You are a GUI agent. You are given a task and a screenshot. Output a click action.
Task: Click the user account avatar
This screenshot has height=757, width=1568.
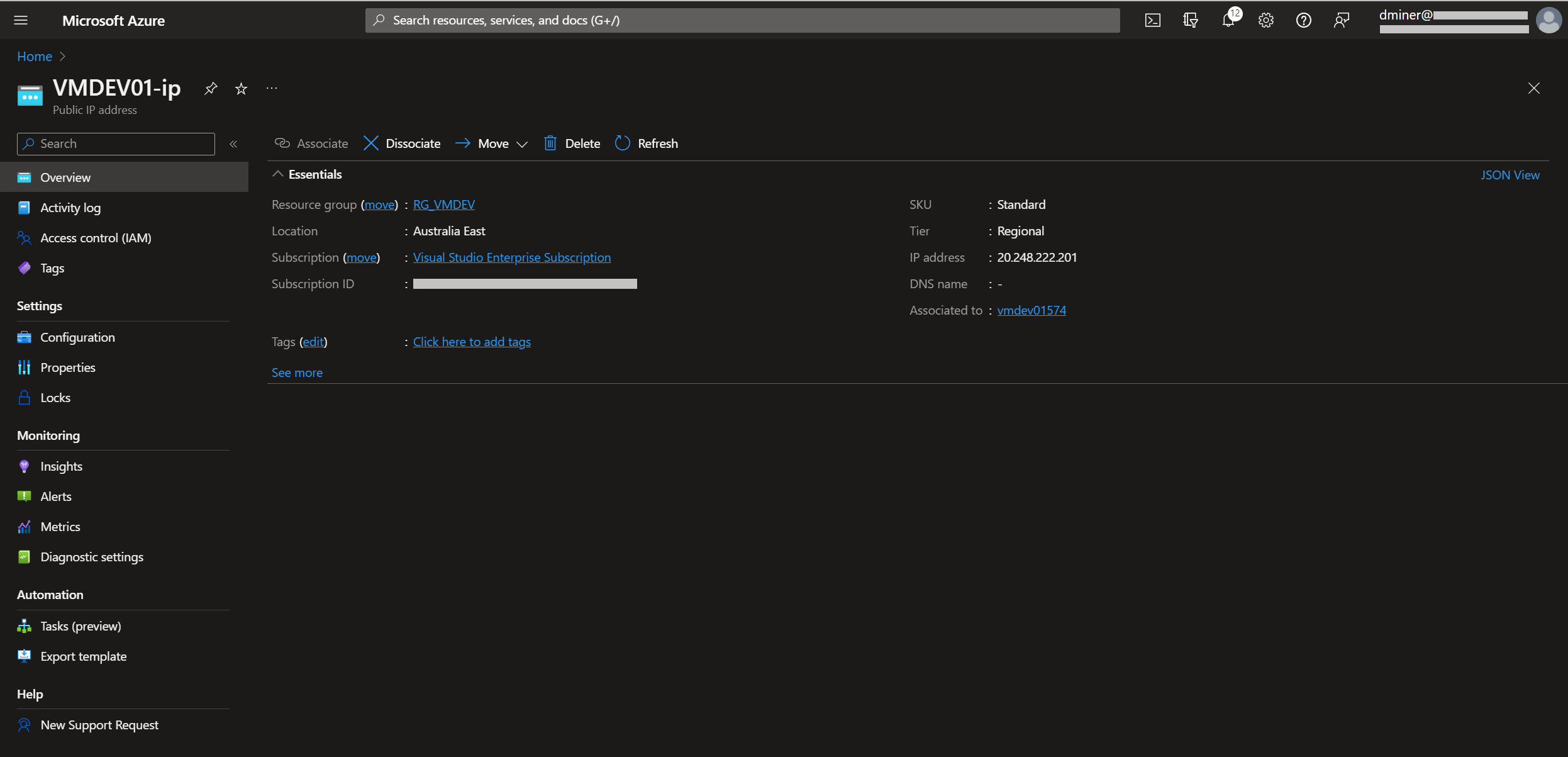[x=1549, y=20]
